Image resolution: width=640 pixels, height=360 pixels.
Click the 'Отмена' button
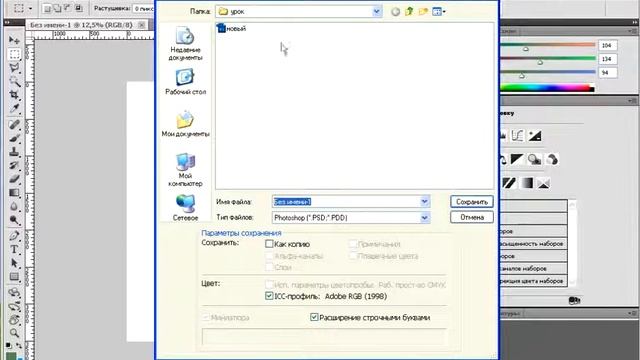click(x=472, y=217)
